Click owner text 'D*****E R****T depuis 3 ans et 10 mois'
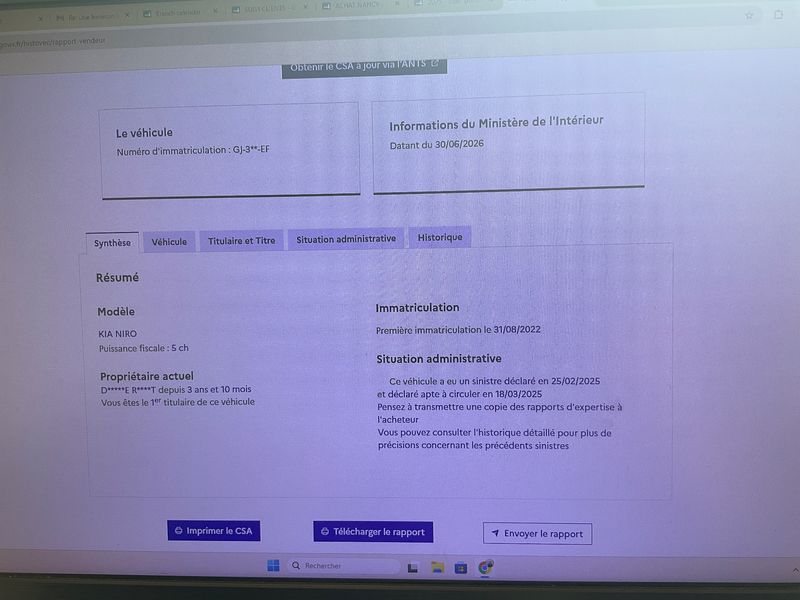 pos(176,389)
